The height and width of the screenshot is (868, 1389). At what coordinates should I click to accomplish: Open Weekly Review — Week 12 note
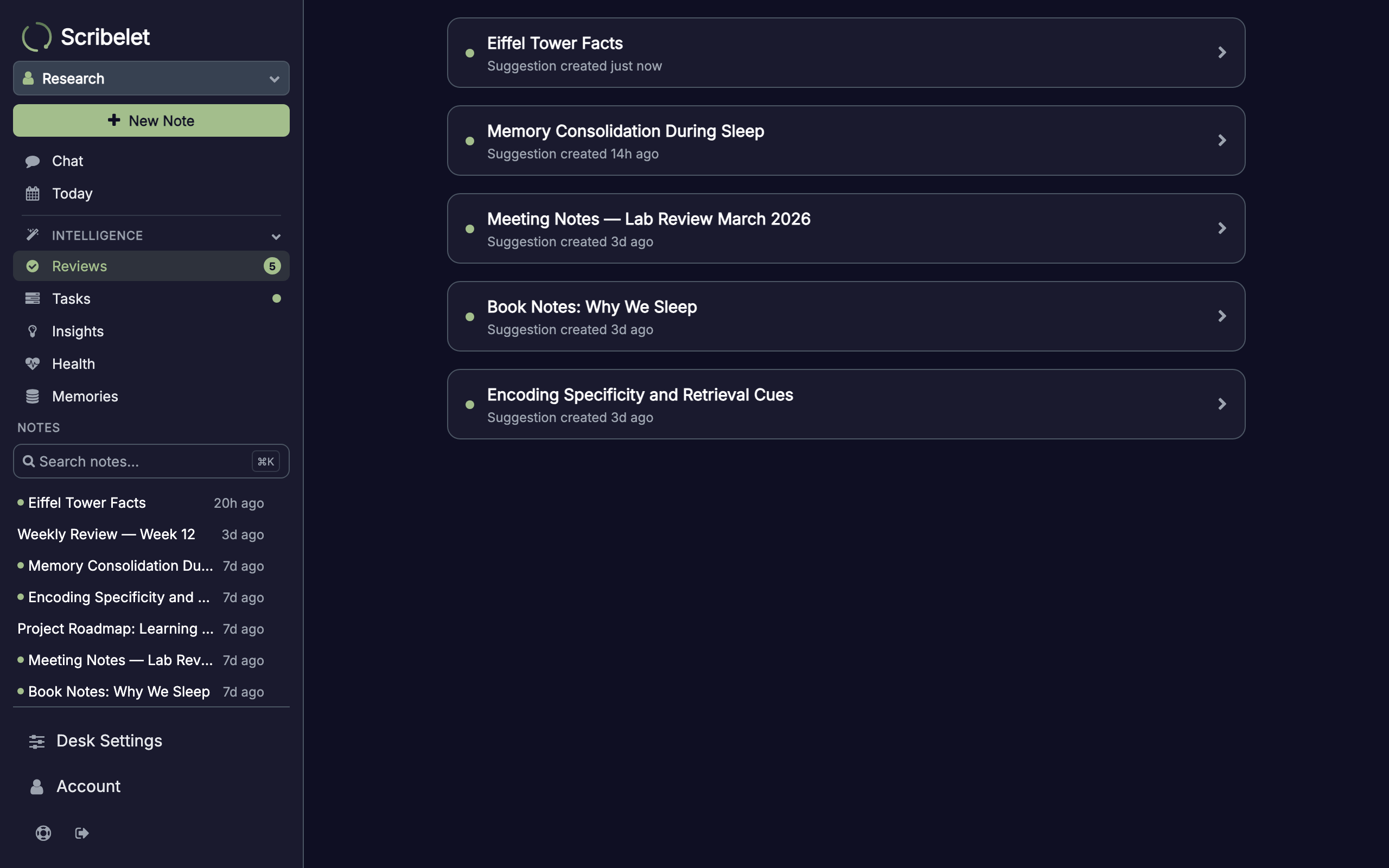coord(141,534)
